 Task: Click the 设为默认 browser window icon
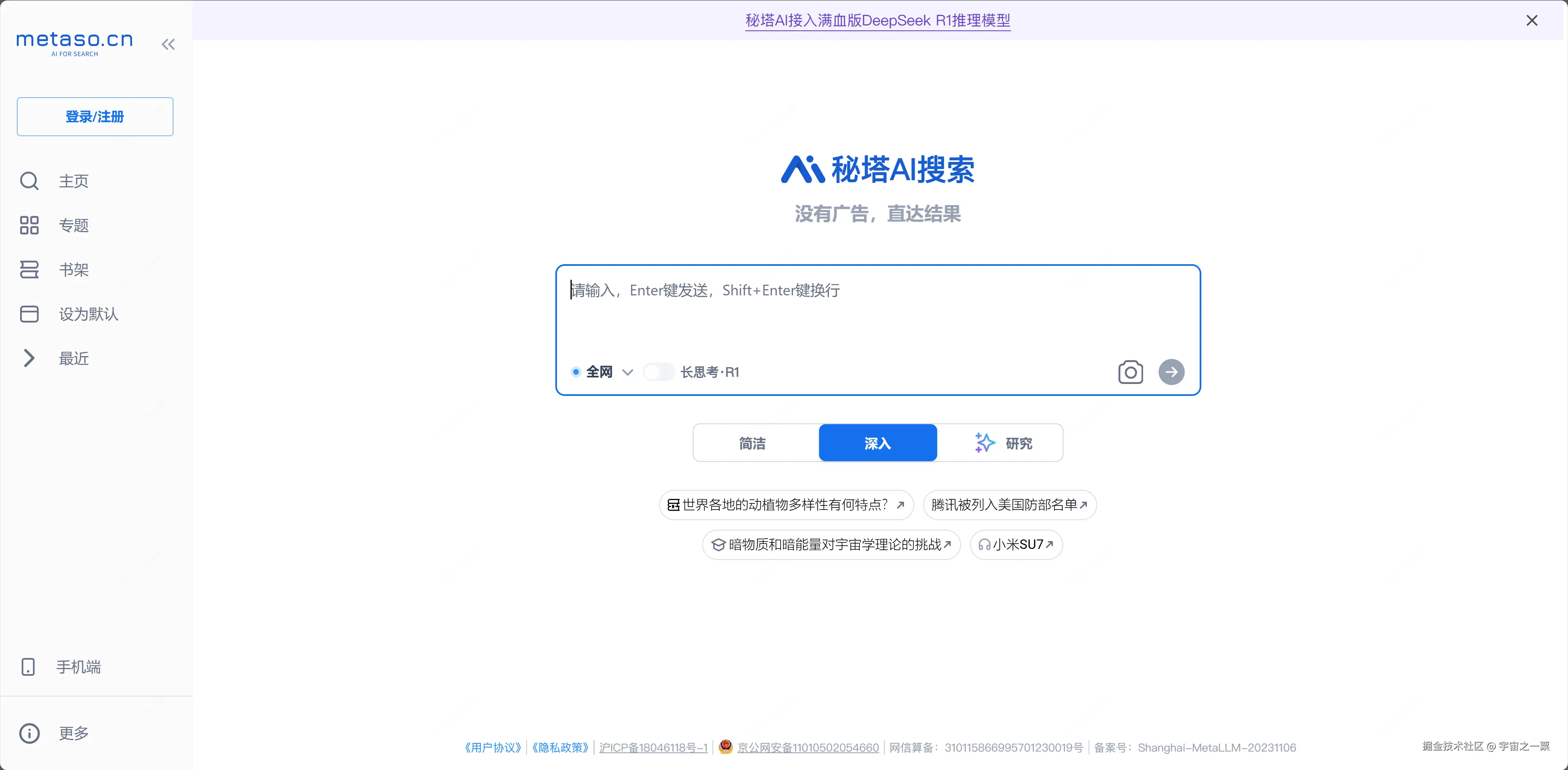[x=29, y=314]
